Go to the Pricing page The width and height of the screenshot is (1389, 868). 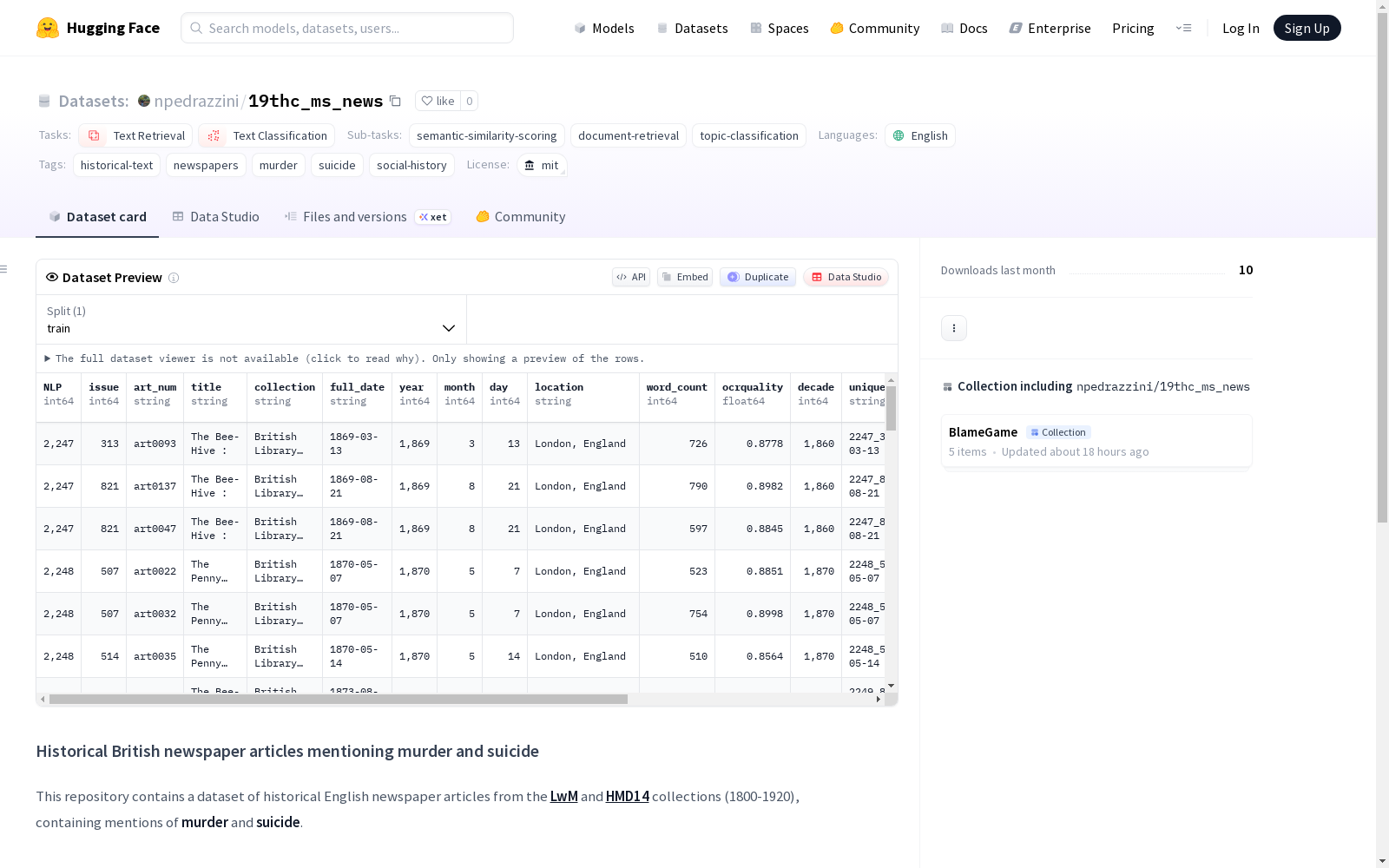click(1133, 28)
